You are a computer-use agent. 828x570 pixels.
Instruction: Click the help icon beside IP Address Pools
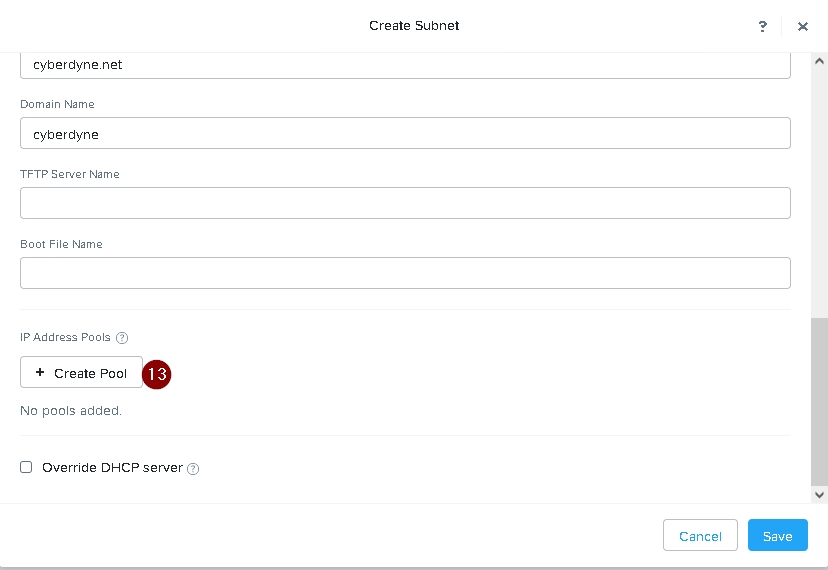tap(122, 338)
